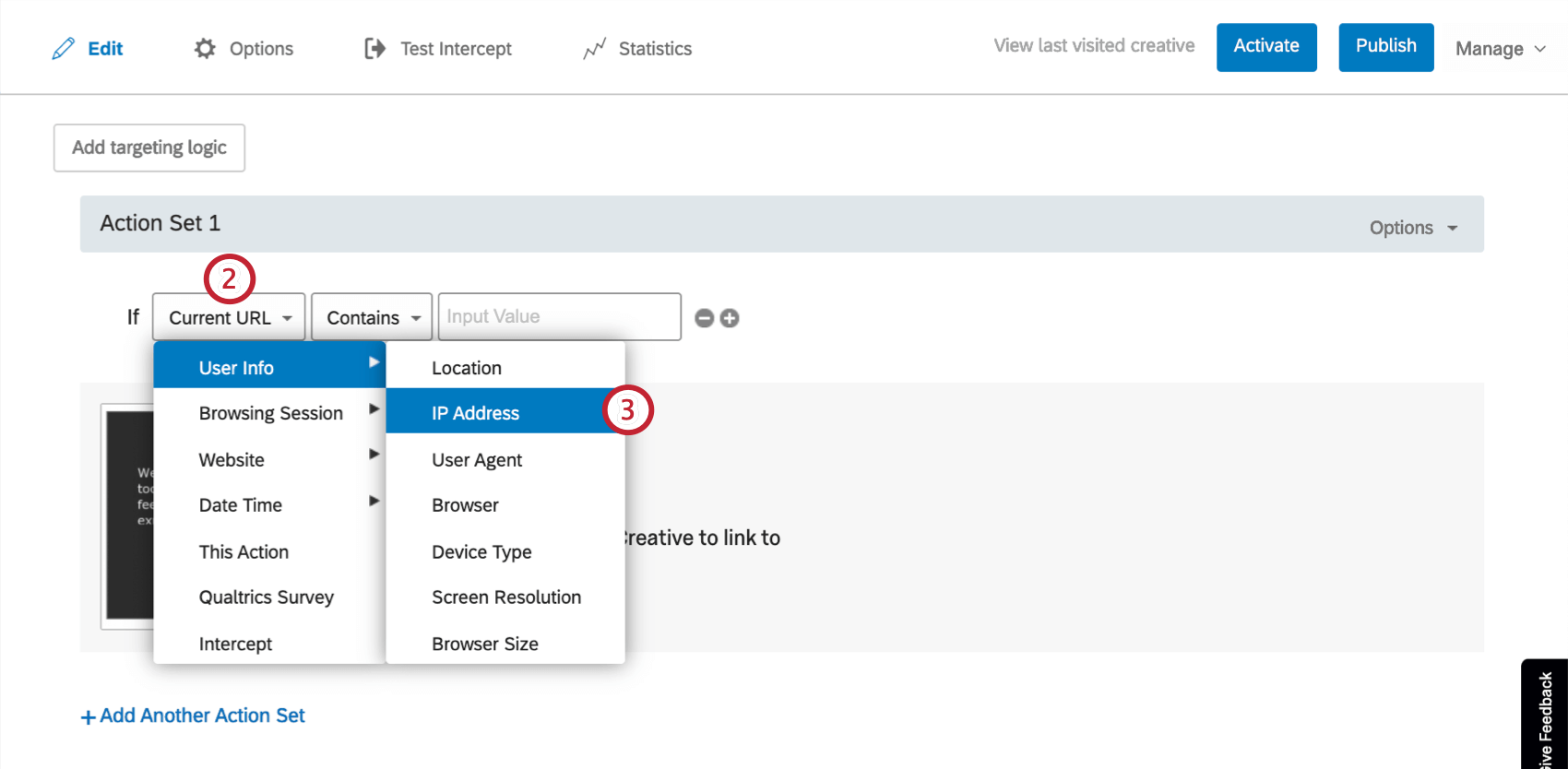Screen dimensions: 1568x769
Task: Remove the condition with minus icon
Action: (705, 318)
